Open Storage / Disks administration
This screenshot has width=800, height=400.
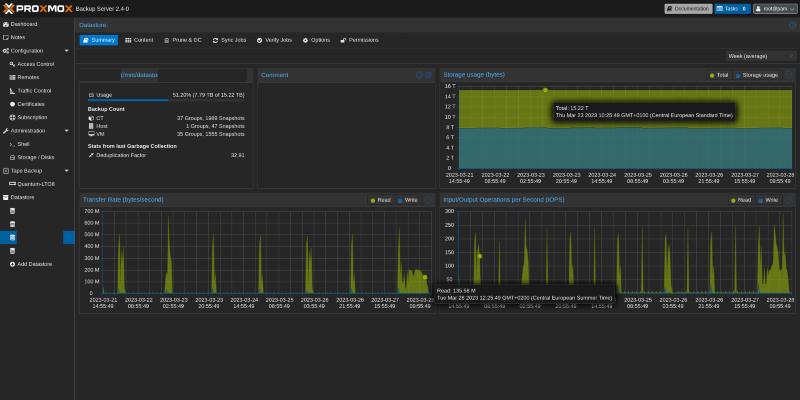tap(35, 157)
